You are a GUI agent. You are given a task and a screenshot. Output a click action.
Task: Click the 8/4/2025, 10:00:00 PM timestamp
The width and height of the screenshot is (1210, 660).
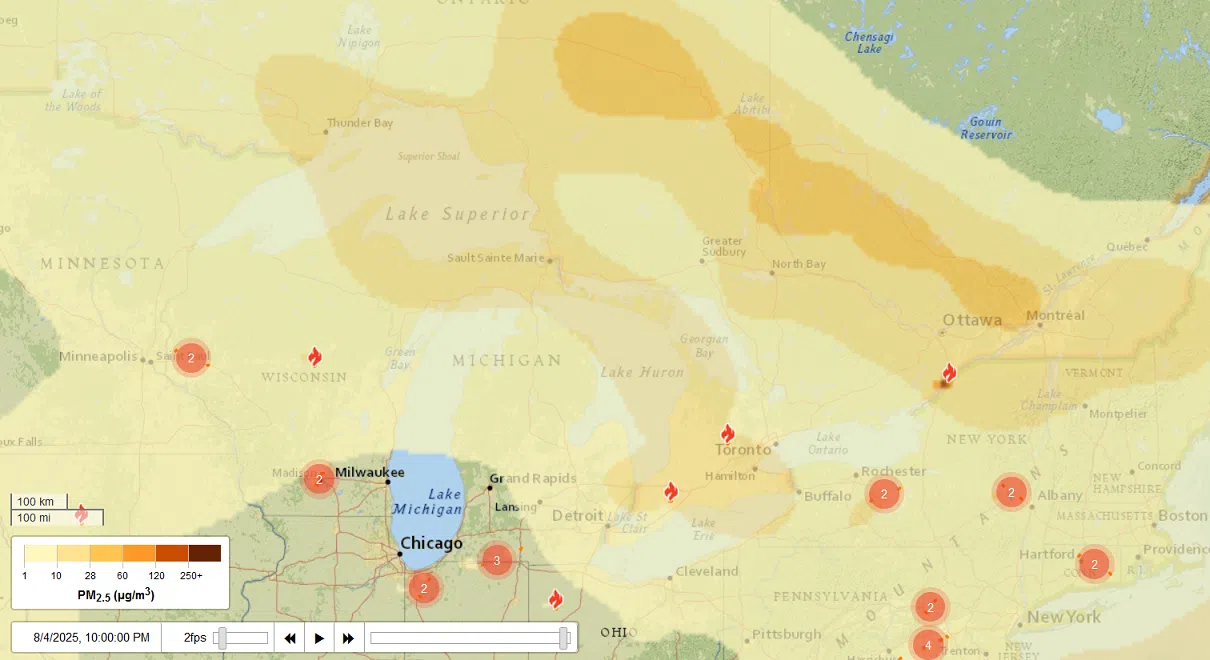coord(92,638)
